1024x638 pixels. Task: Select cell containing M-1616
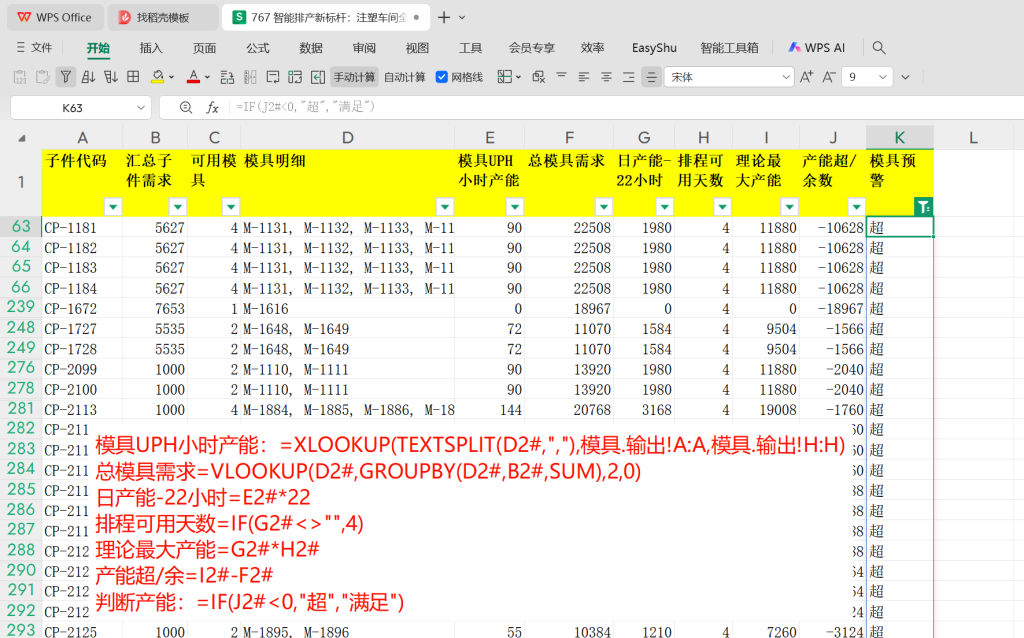coord(347,309)
